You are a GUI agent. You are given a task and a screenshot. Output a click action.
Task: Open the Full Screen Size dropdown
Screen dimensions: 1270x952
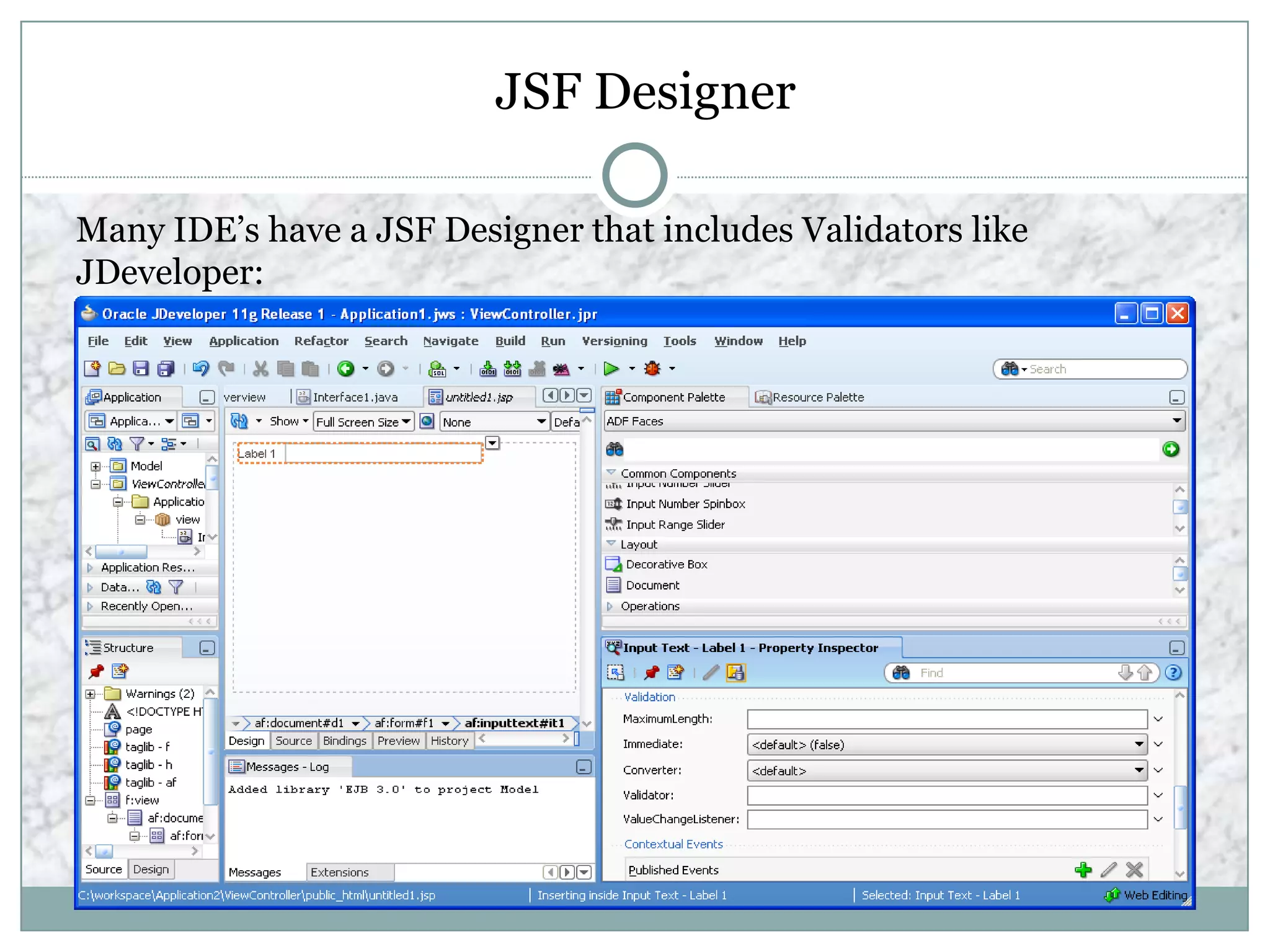click(363, 422)
